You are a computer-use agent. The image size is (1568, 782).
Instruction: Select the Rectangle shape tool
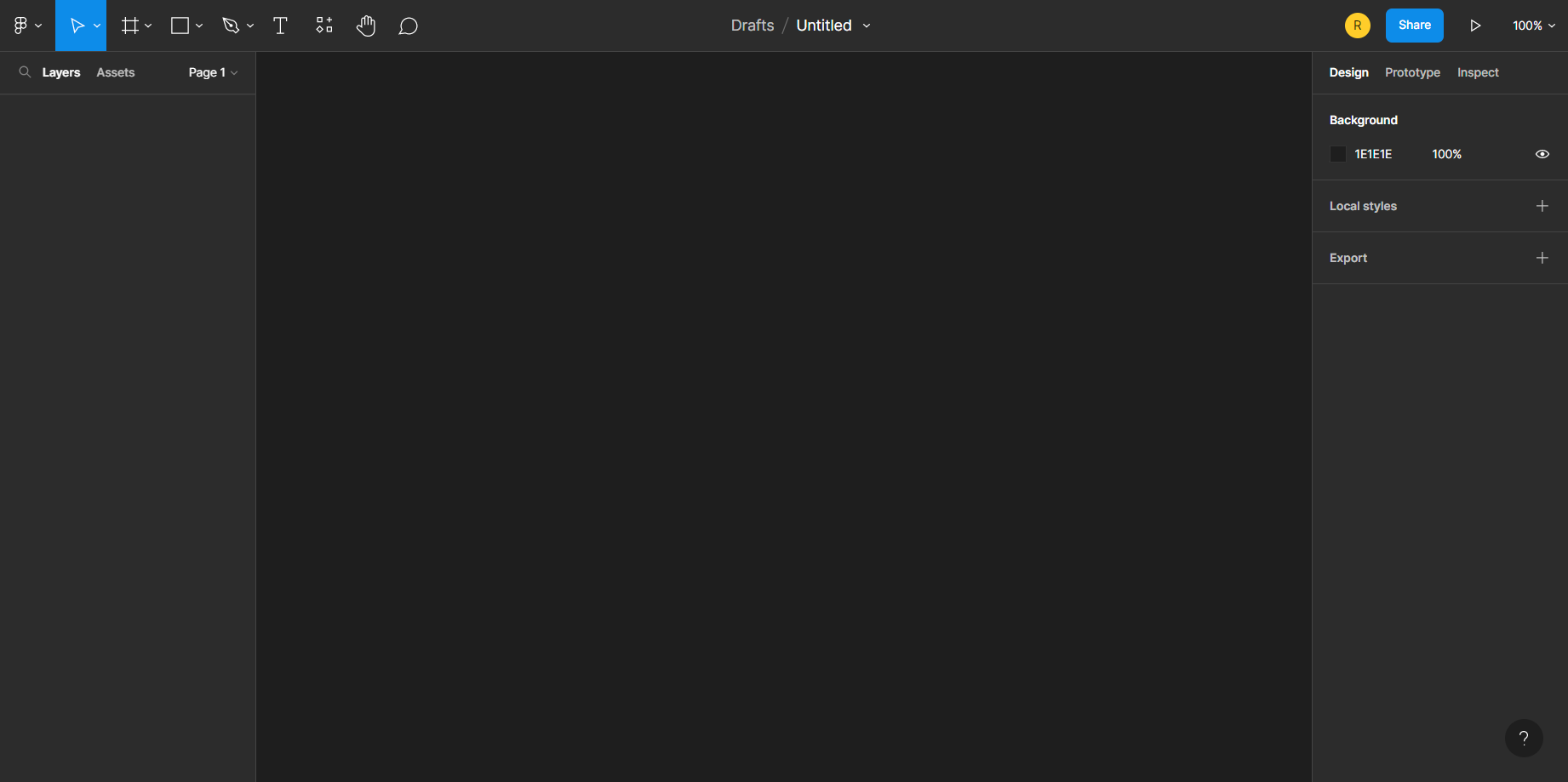click(180, 26)
